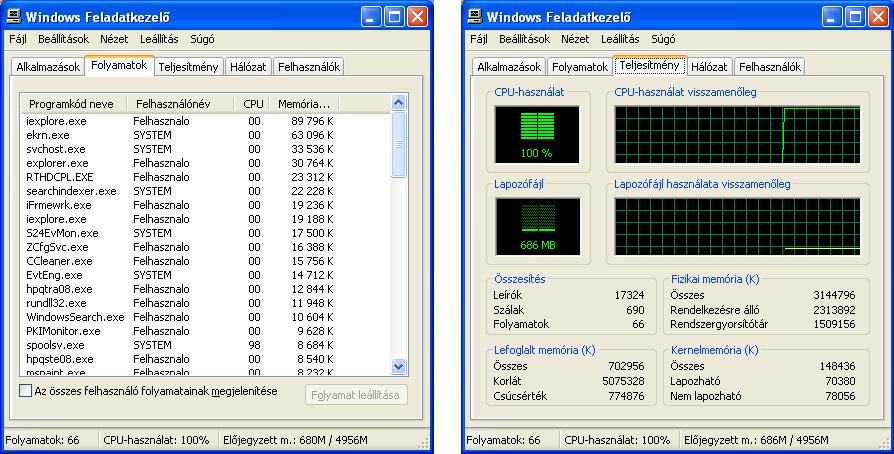
Task: Click Előjegyzett m.: 680M / 4956M in left status bar
Action: 295,440
